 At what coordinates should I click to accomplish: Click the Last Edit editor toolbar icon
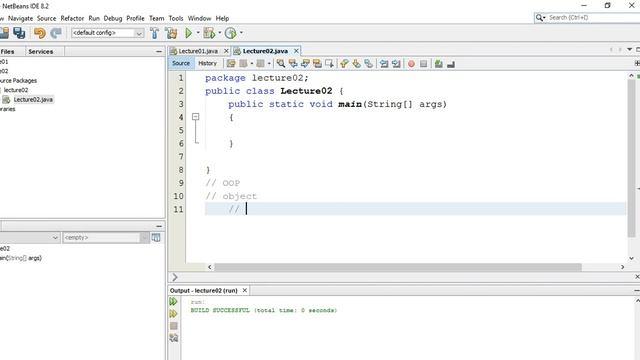[231, 64]
